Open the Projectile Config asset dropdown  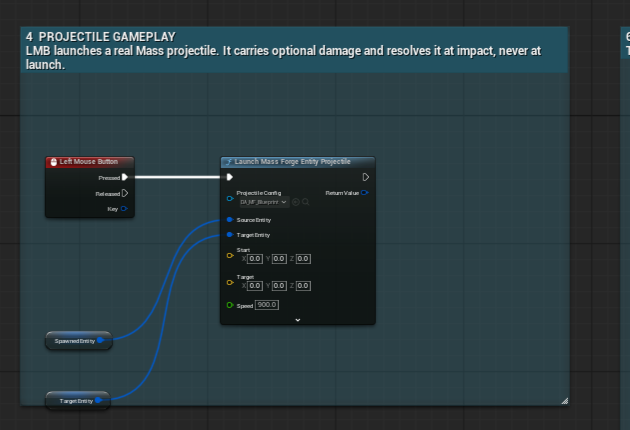coord(264,202)
